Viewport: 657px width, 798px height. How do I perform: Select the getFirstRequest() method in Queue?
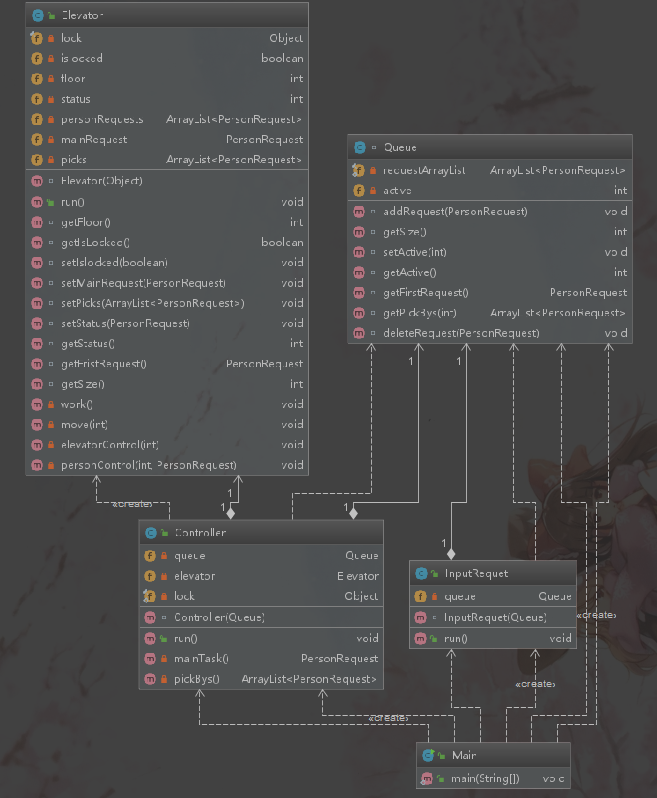(426, 293)
